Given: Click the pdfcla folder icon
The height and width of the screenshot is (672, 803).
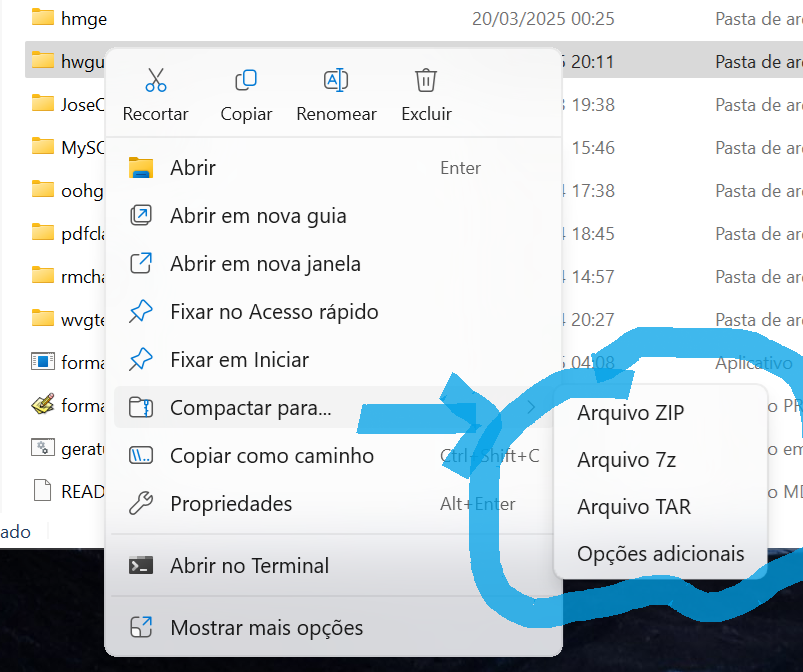Looking at the screenshot, I should click(x=43, y=233).
